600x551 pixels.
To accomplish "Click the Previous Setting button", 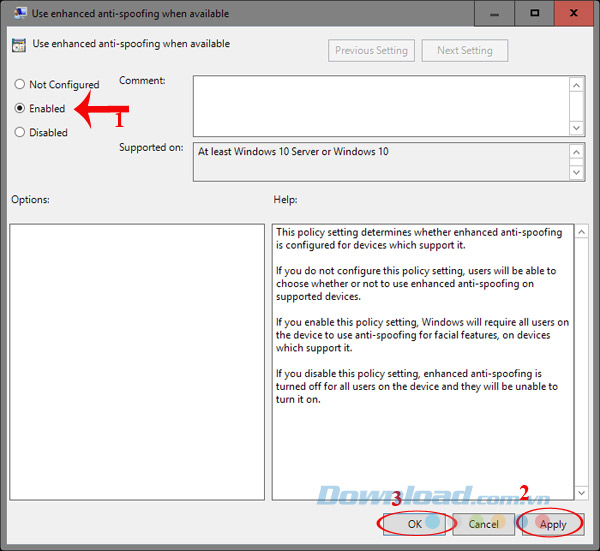I will [x=371, y=51].
